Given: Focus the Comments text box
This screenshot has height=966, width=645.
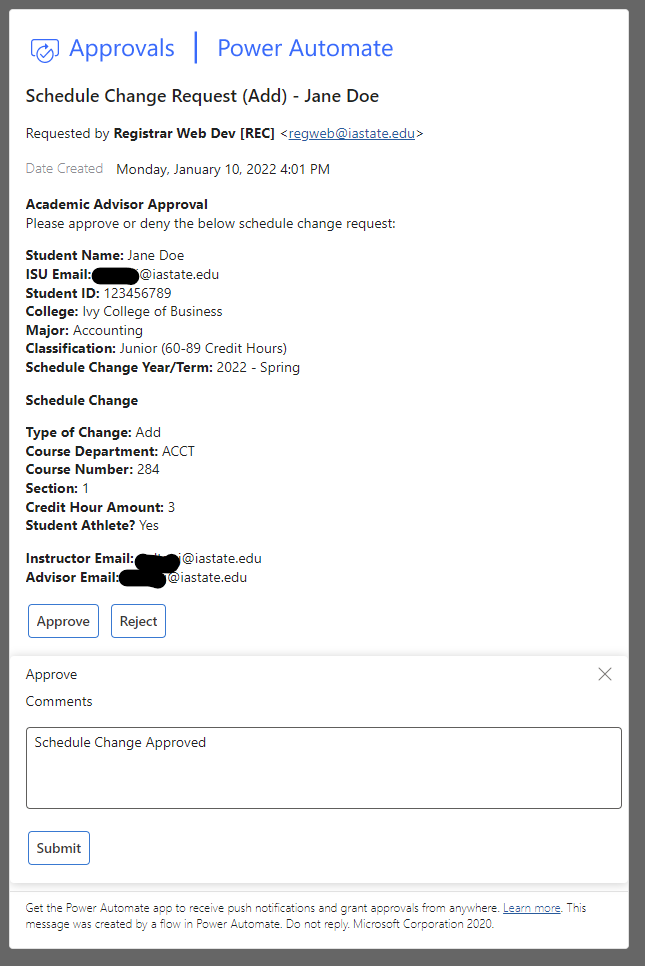Looking at the screenshot, I should click(x=324, y=768).
